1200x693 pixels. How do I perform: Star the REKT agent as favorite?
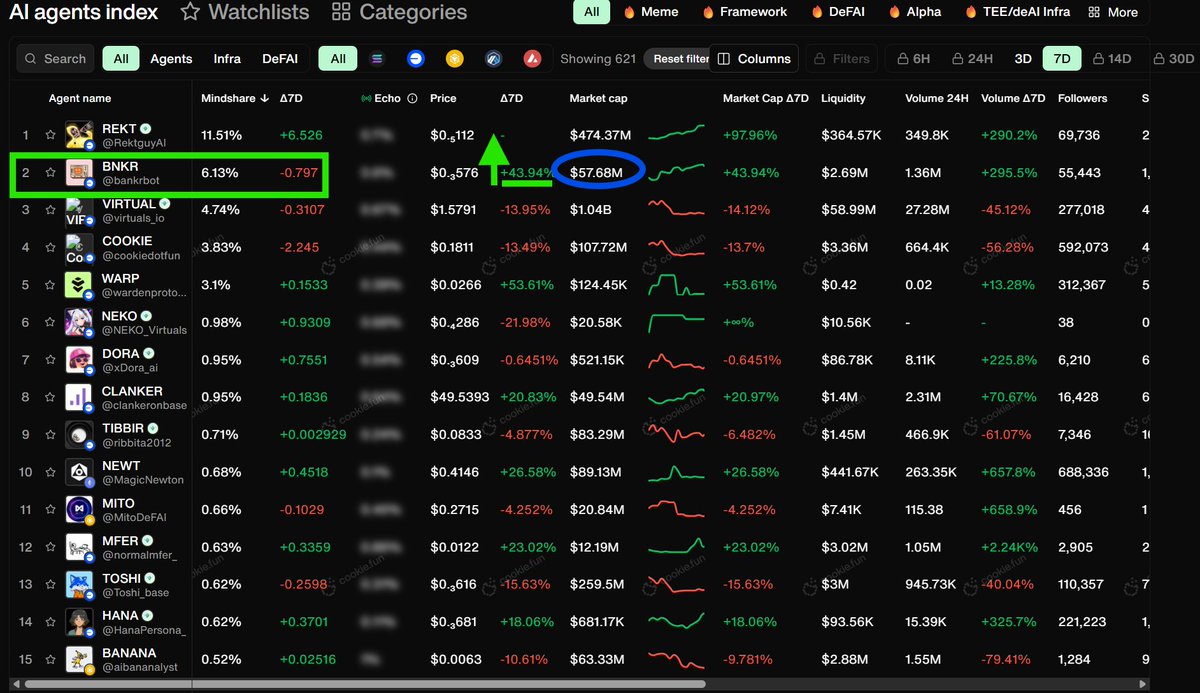pos(50,135)
